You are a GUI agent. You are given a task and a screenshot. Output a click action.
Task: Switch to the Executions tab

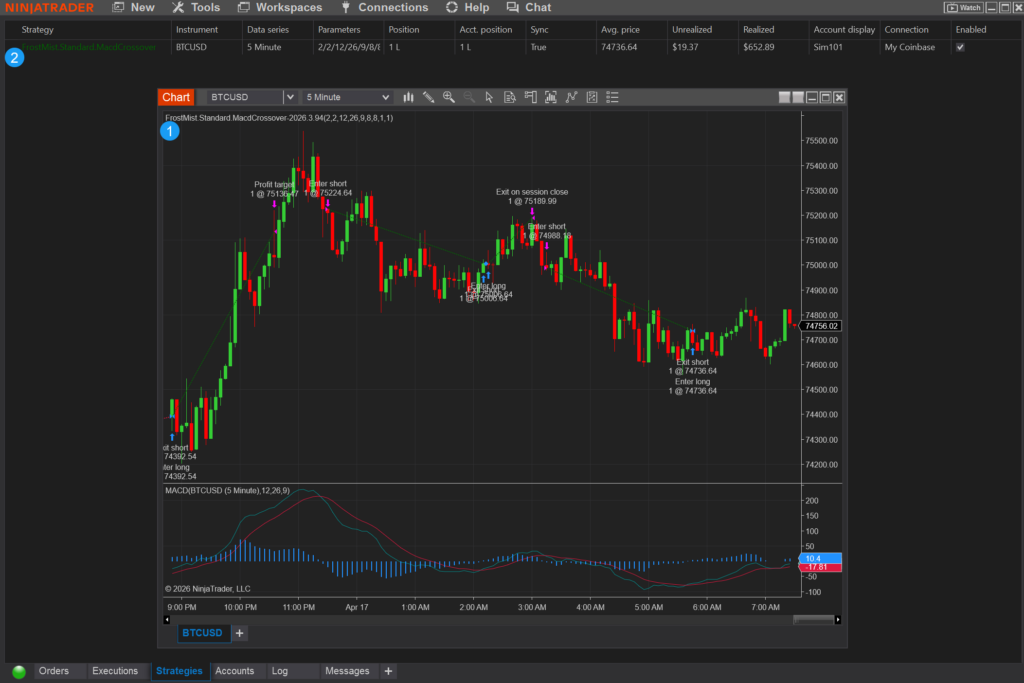(x=114, y=671)
